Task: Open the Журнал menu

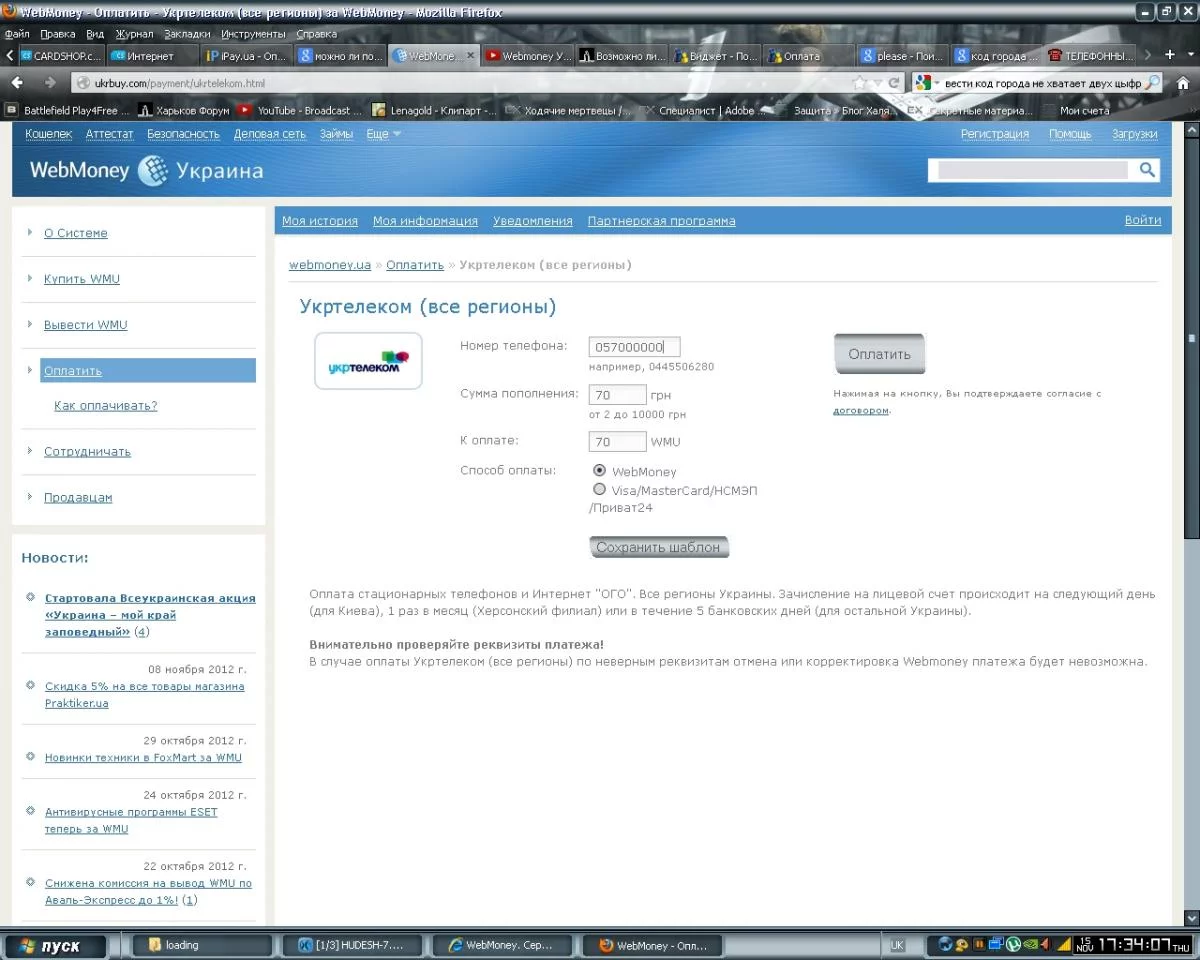Action: pyautogui.click(x=134, y=34)
